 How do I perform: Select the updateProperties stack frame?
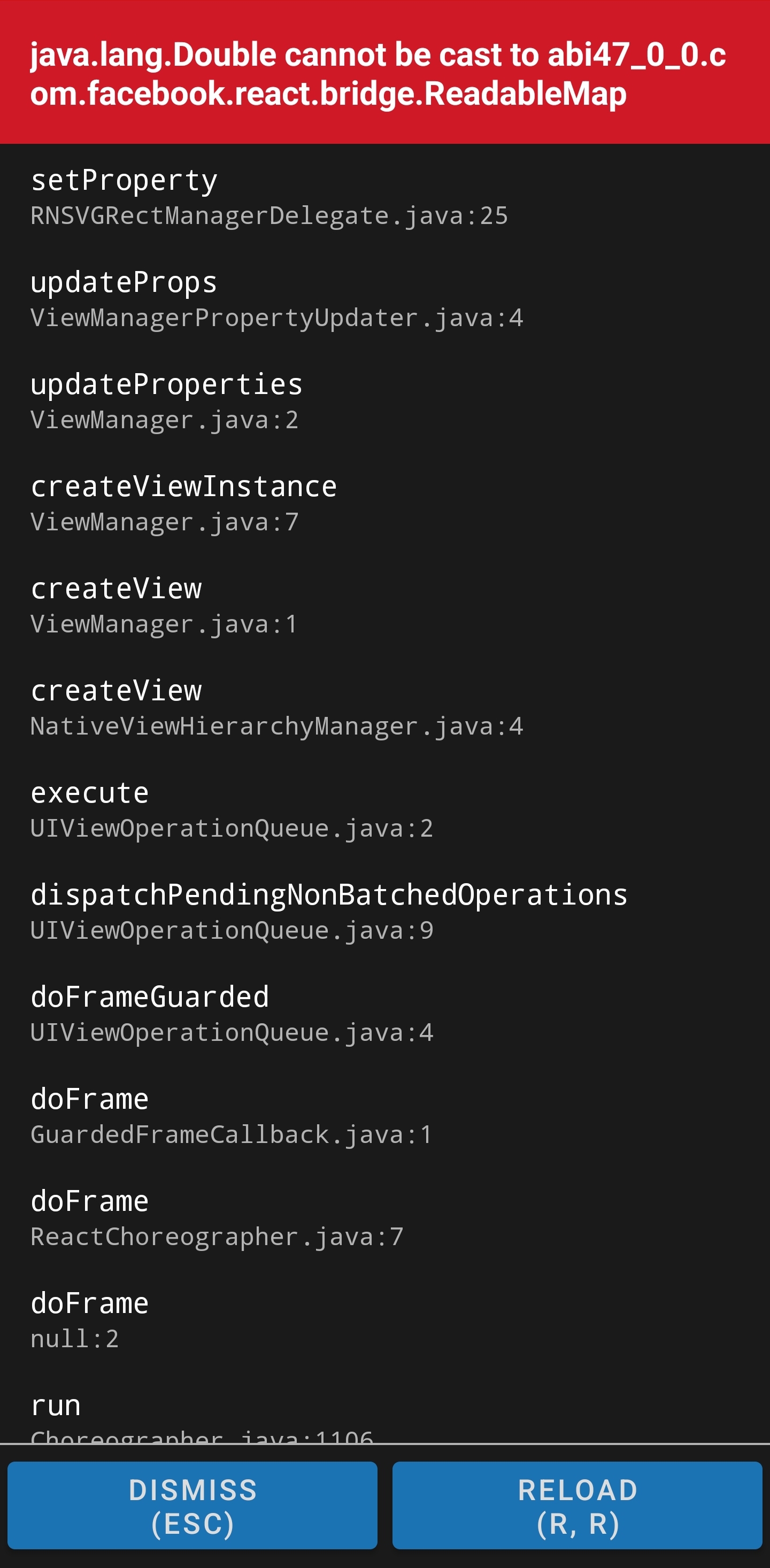166,384
